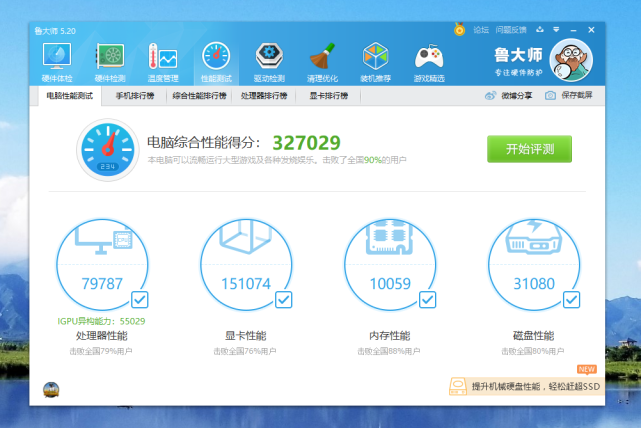The image size is (641, 428).
Task: Click the orange NEW badge
Action: [587, 369]
